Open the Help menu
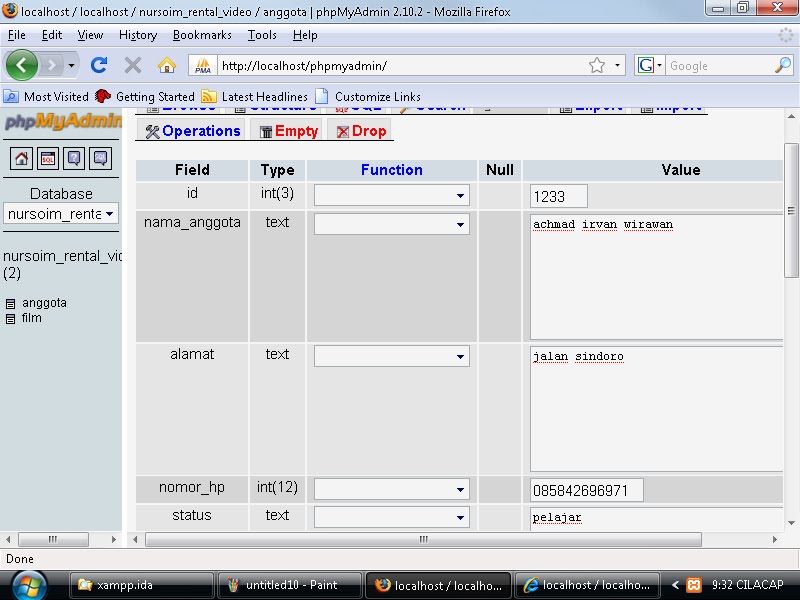The height and width of the screenshot is (600, 800). 305,35
